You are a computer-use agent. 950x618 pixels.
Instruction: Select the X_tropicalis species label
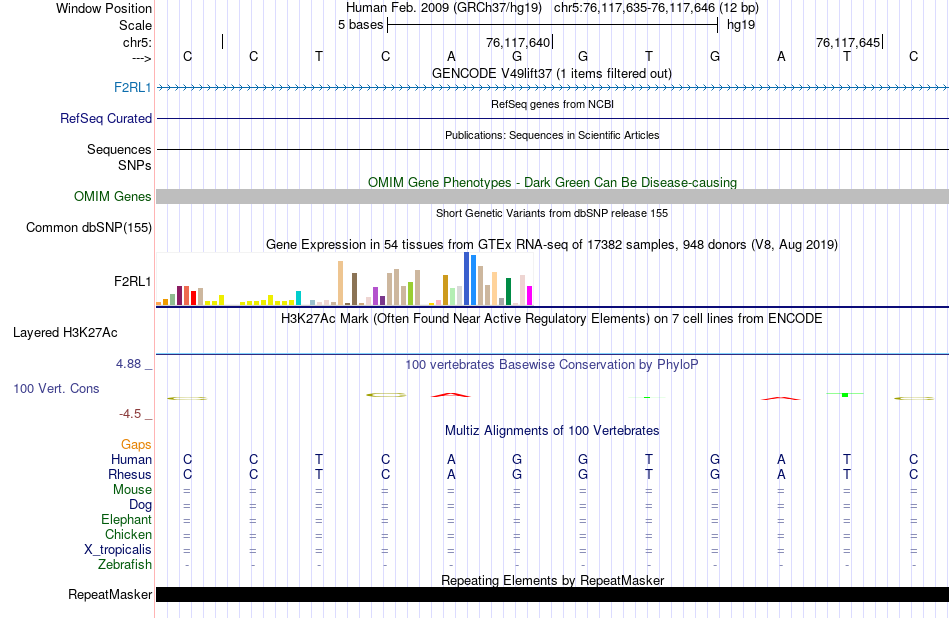pyautogui.click(x=118, y=550)
